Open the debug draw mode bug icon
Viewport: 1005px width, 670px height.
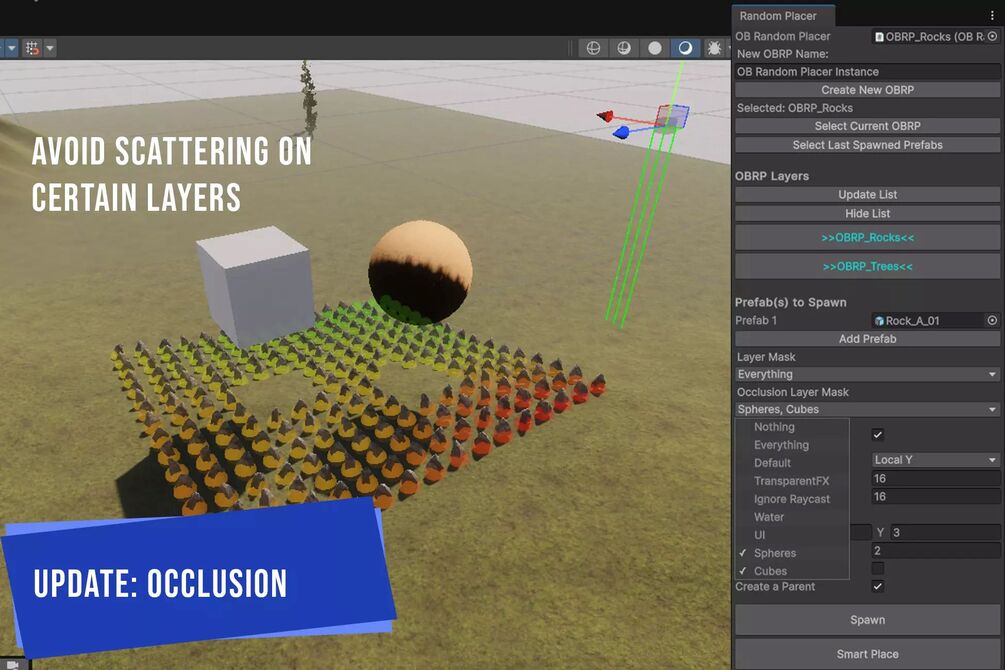pos(714,48)
